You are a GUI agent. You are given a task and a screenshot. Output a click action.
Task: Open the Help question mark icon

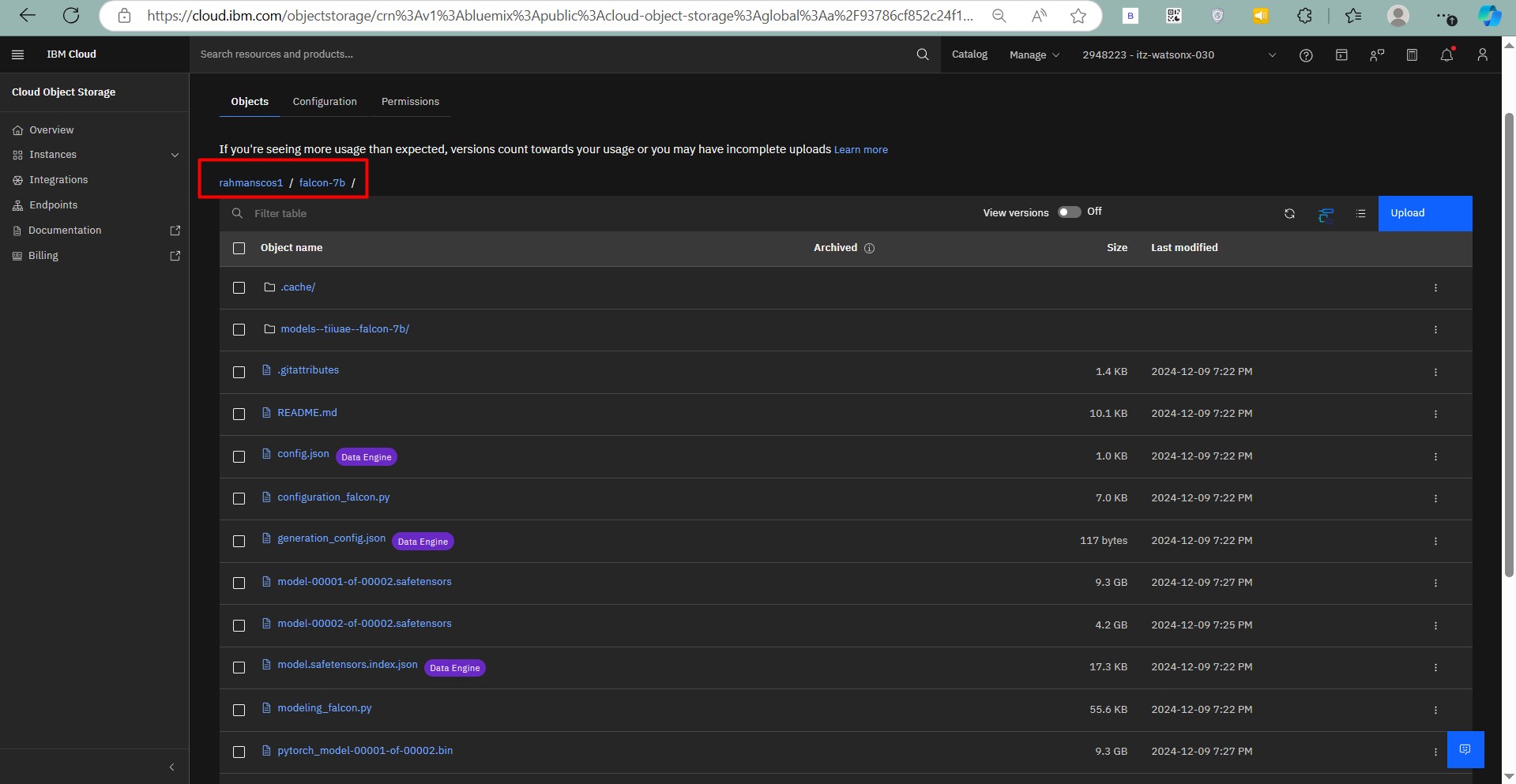pyautogui.click(x=1306, y=55)
